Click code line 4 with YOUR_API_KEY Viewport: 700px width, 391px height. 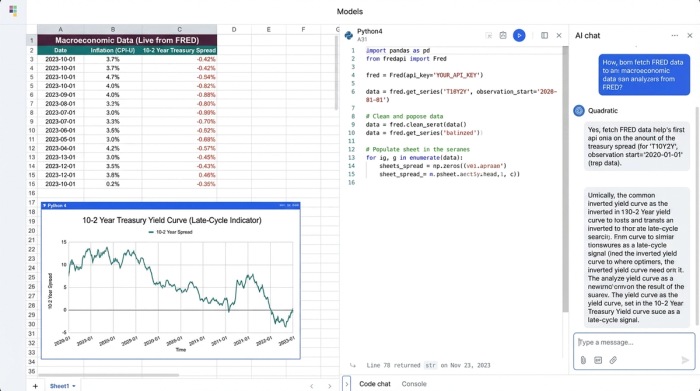(x=424, y=75)
